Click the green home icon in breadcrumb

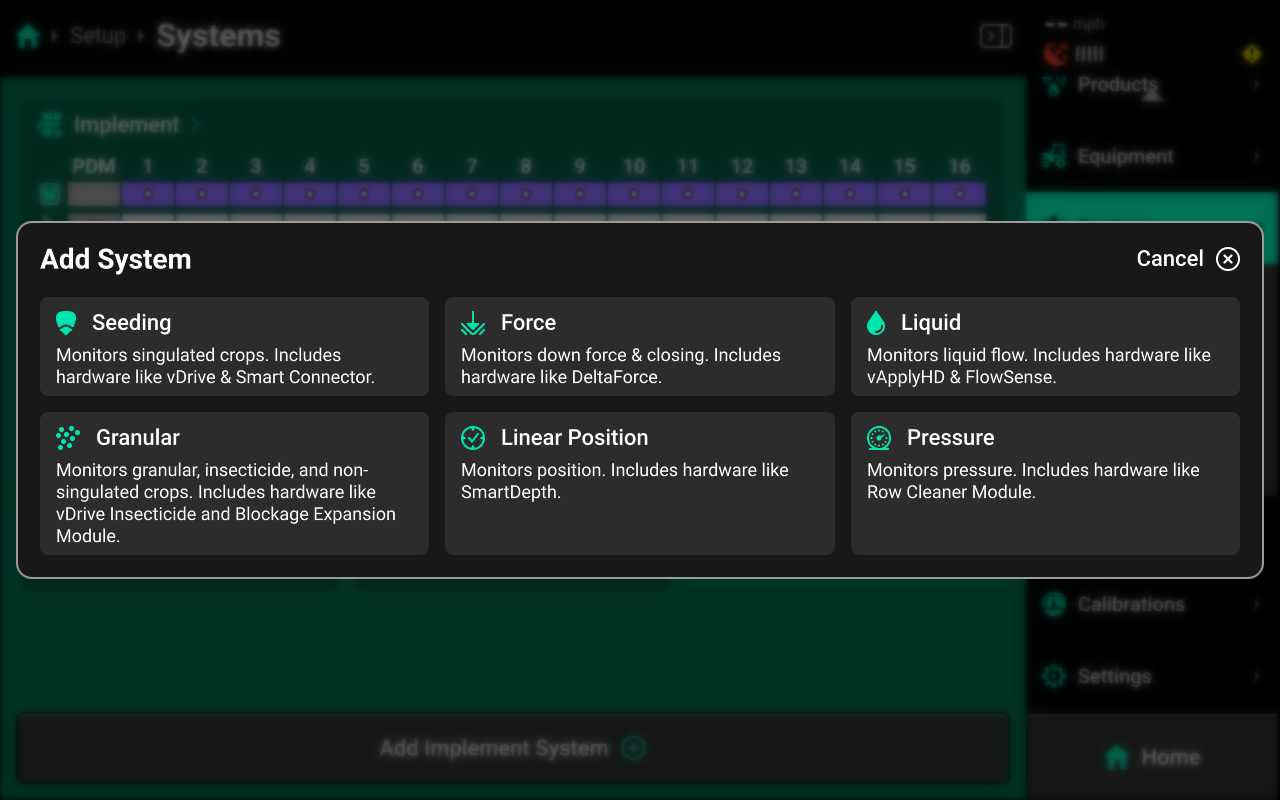(x=28, y=37)
